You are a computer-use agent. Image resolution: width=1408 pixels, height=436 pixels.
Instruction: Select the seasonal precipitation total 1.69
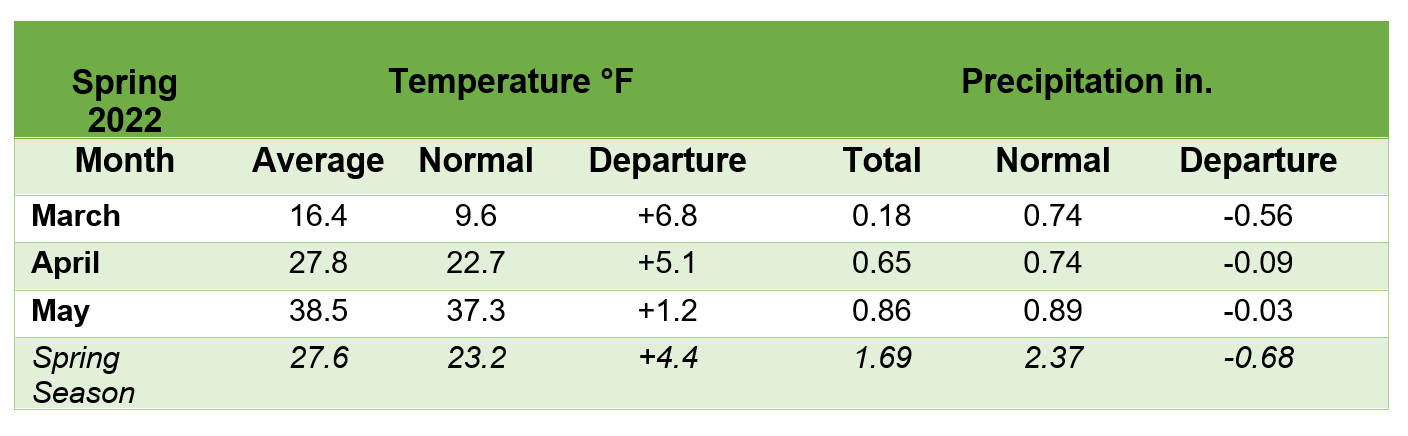(881, 358)
